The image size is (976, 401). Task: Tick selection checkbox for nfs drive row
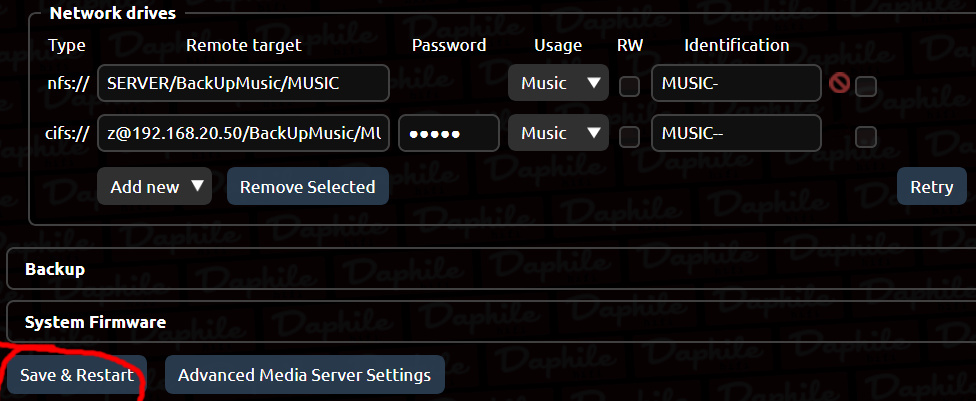866,86
